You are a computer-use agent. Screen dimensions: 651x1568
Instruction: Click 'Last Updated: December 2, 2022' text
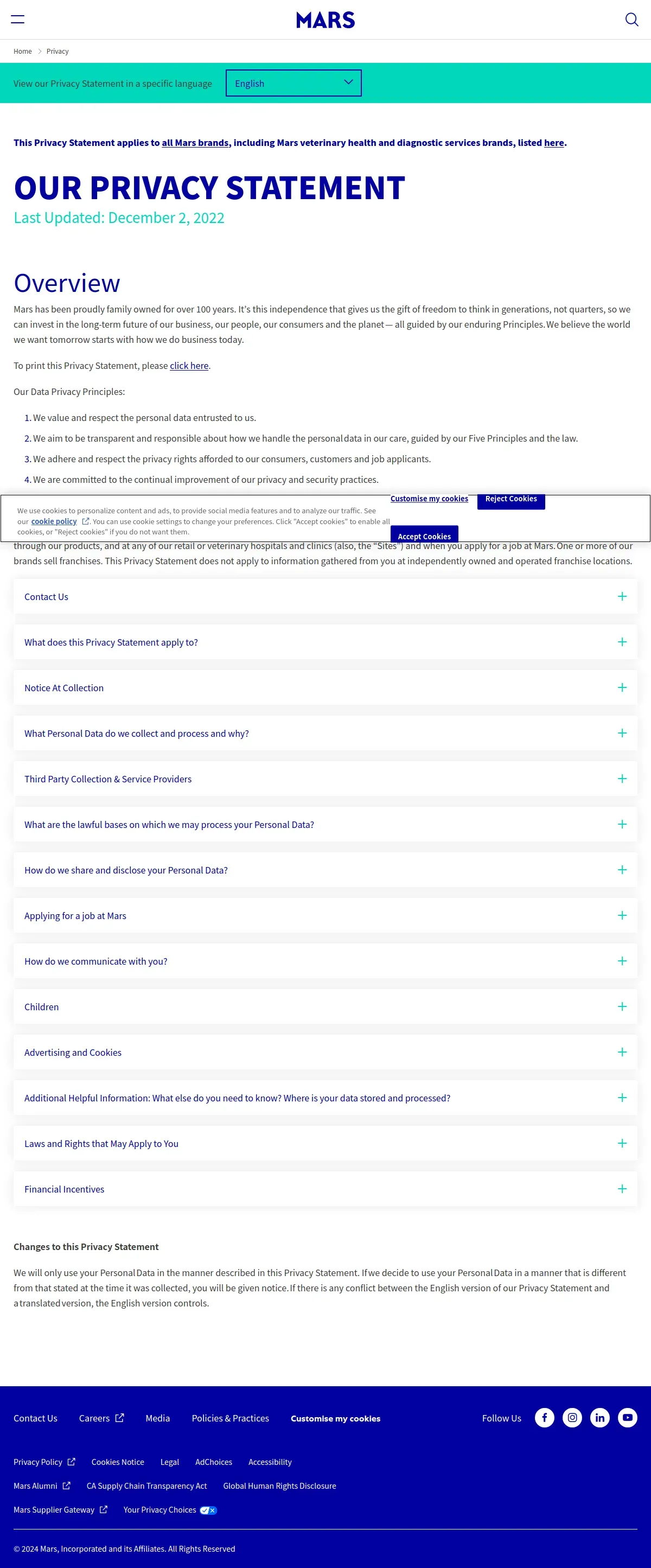click(119, 218)
